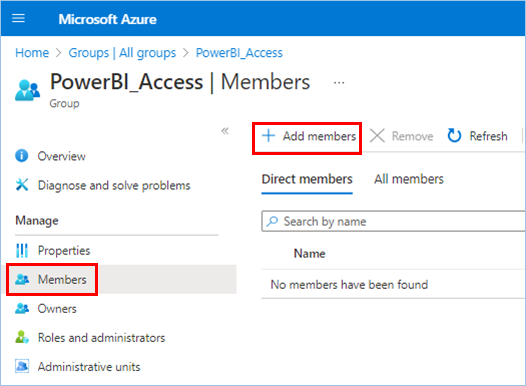The image size is (526, 386).
Task: Switch to Direct members tab
Action: [307, 179]
